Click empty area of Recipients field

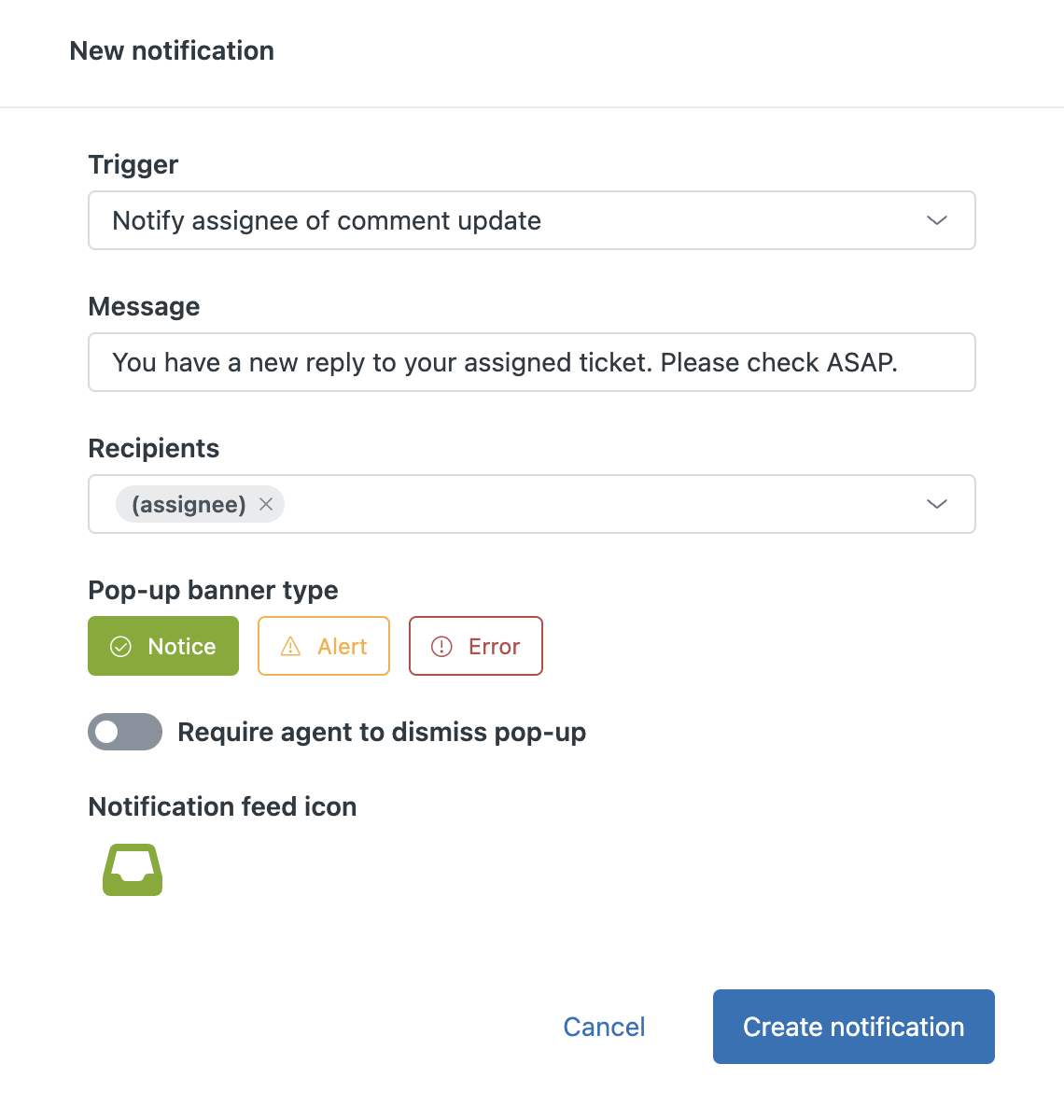597,504
